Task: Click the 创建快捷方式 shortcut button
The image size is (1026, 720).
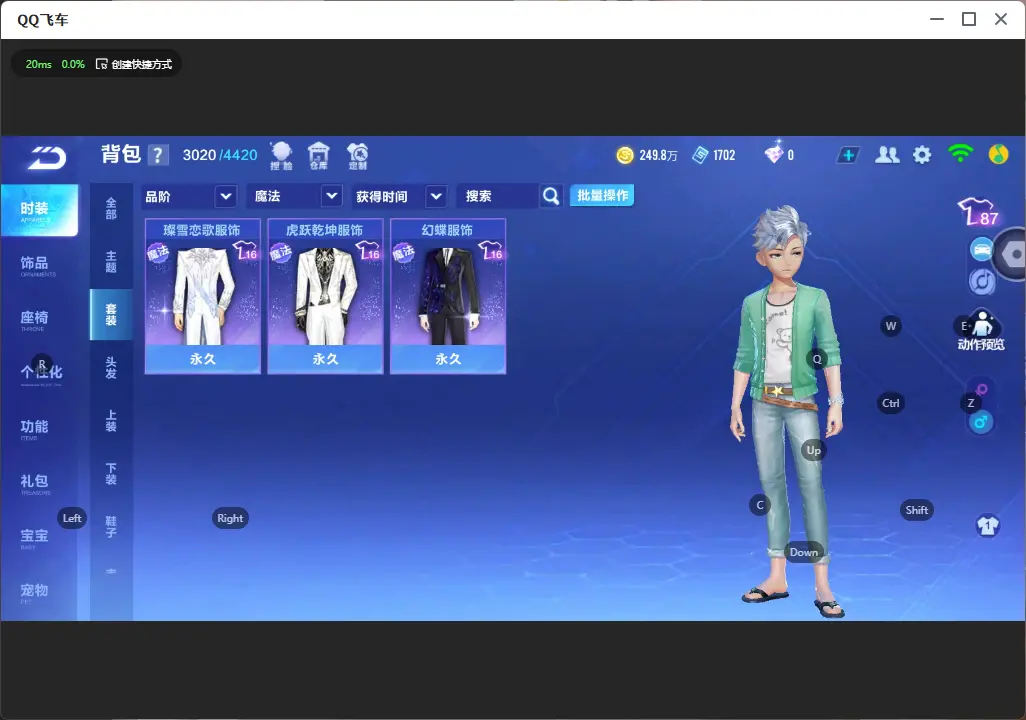Action: point(134,64)
